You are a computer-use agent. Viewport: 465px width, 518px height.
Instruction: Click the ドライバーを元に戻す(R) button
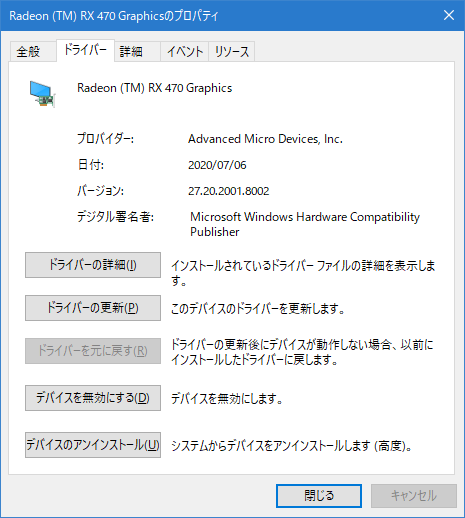point(93,351)
